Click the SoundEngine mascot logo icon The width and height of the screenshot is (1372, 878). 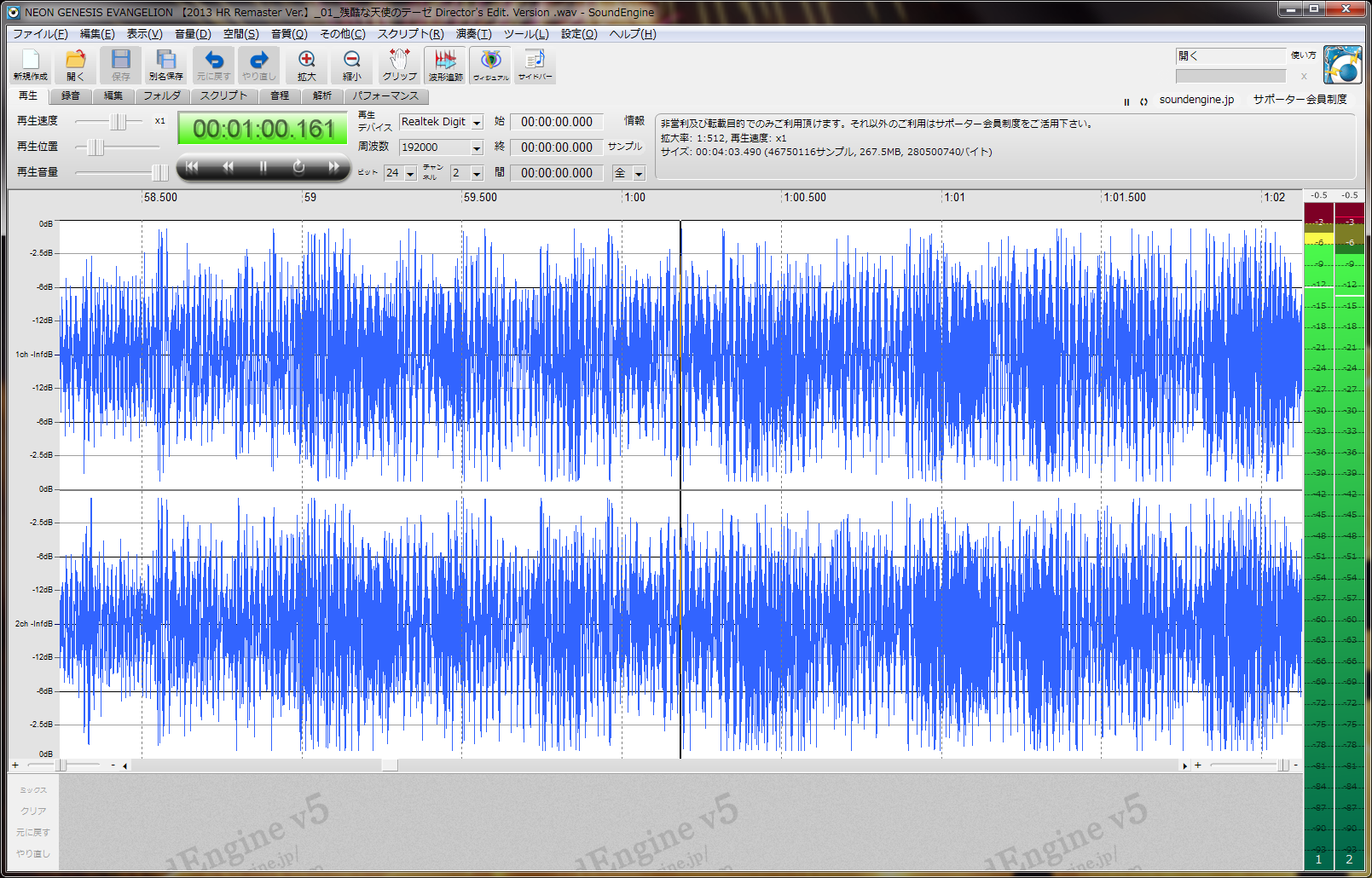[1342, 65]
